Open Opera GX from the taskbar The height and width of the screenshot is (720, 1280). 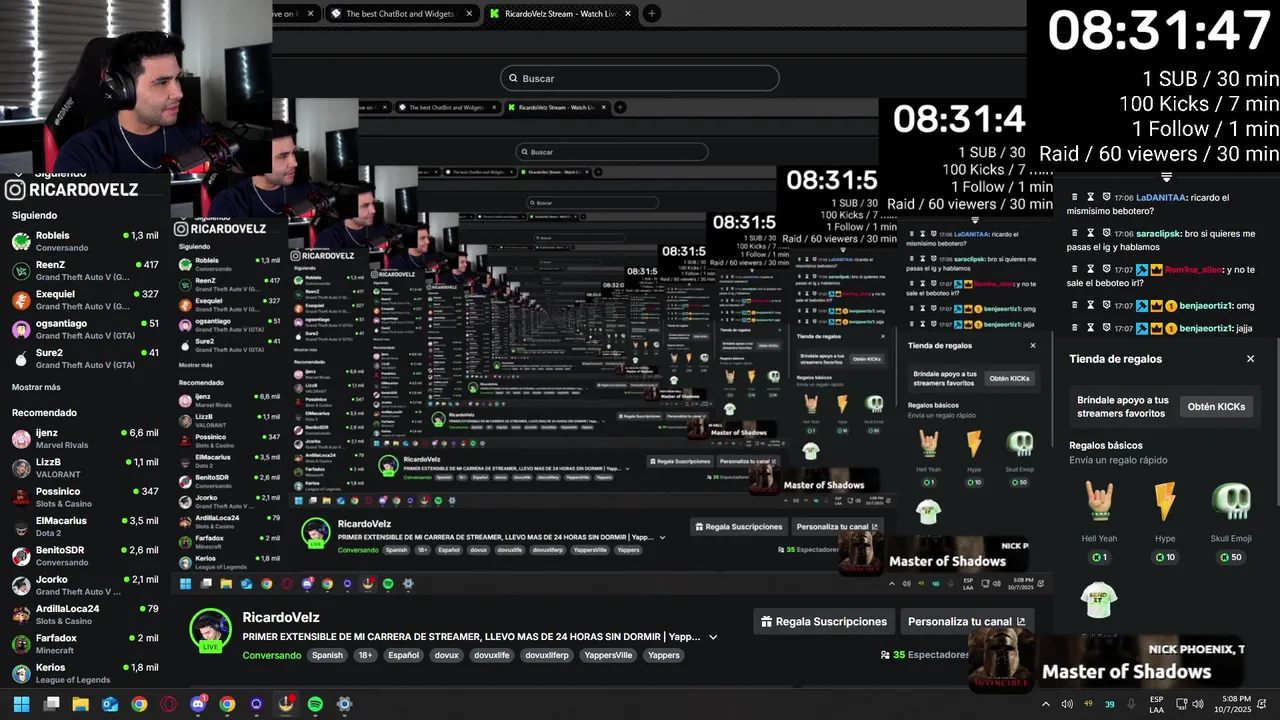(x=169, y=704)
